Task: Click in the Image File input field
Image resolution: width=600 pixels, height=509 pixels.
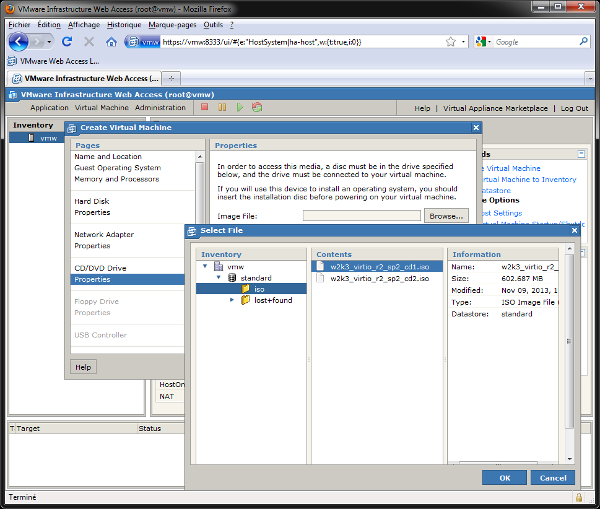Action: (362, 216)
